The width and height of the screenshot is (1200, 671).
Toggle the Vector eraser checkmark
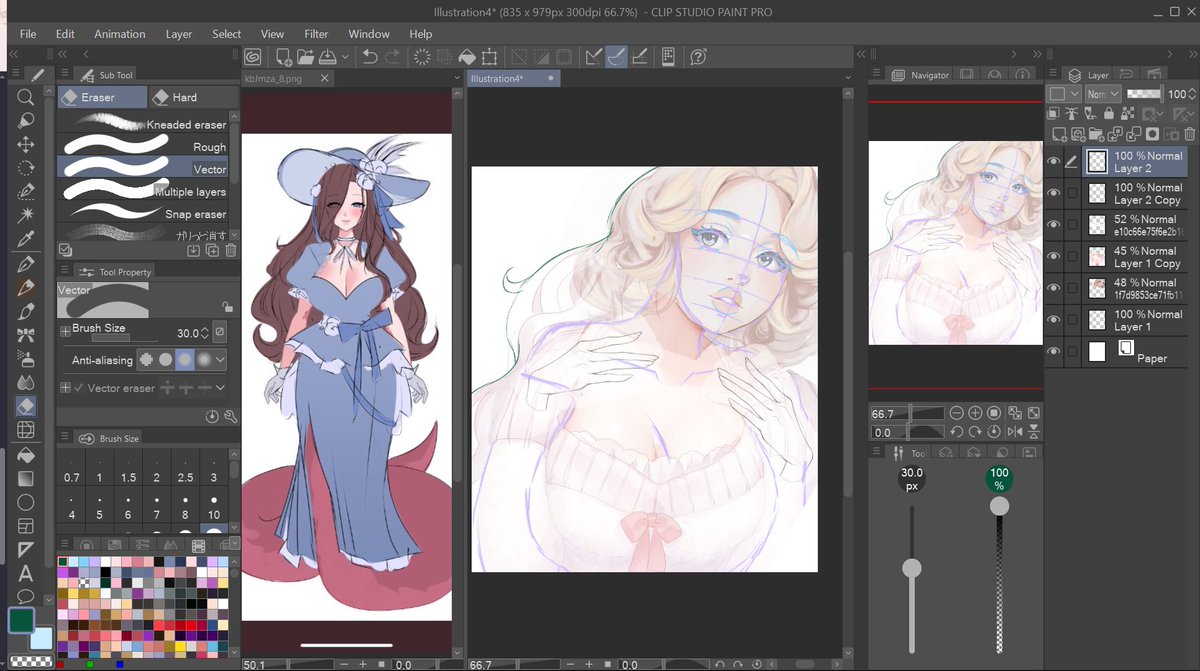point(79,388)
